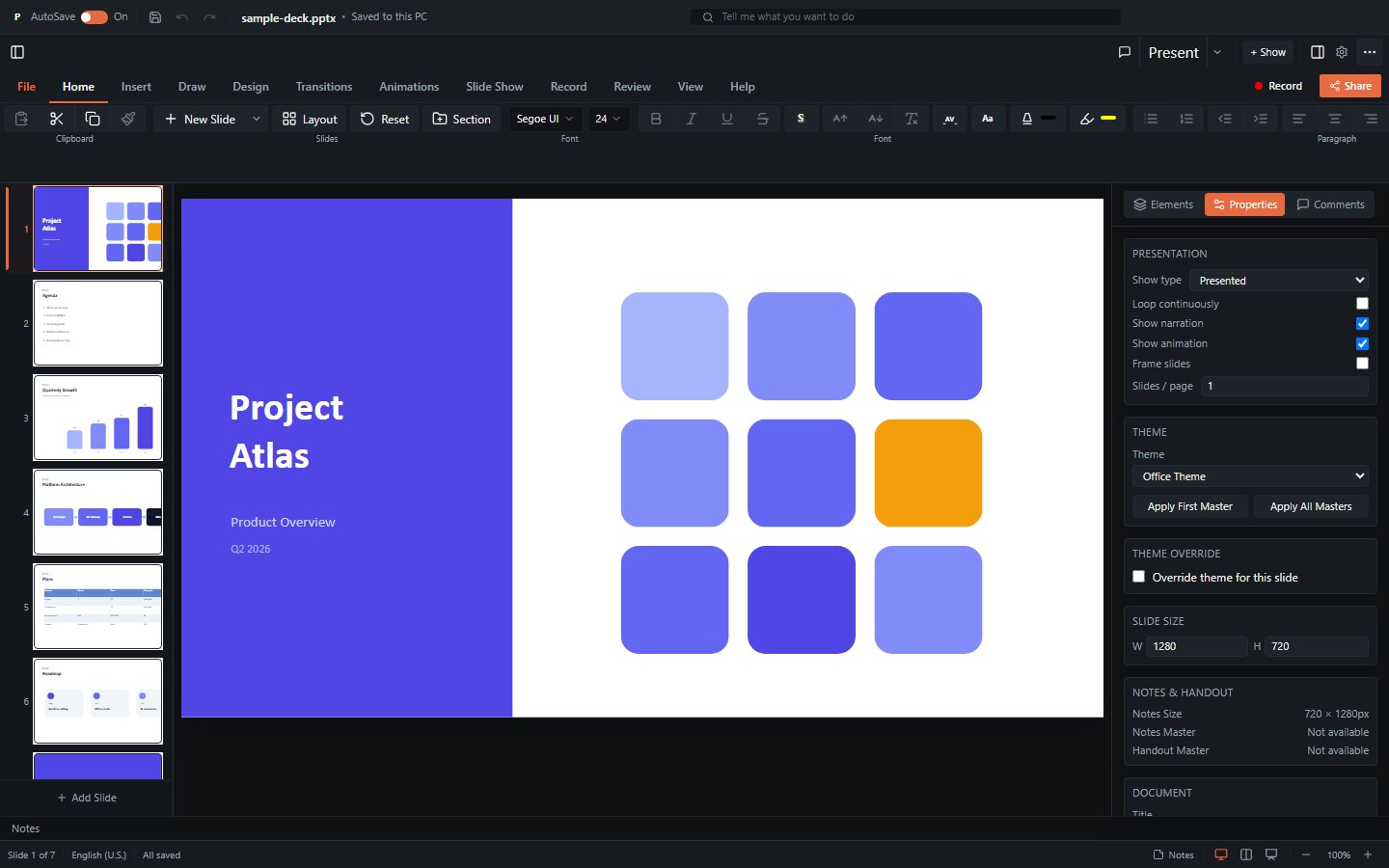Viewport: 1389px width, 868px height.
Task: Open the Segoe UI font dropdown
Action: point(545,119)
